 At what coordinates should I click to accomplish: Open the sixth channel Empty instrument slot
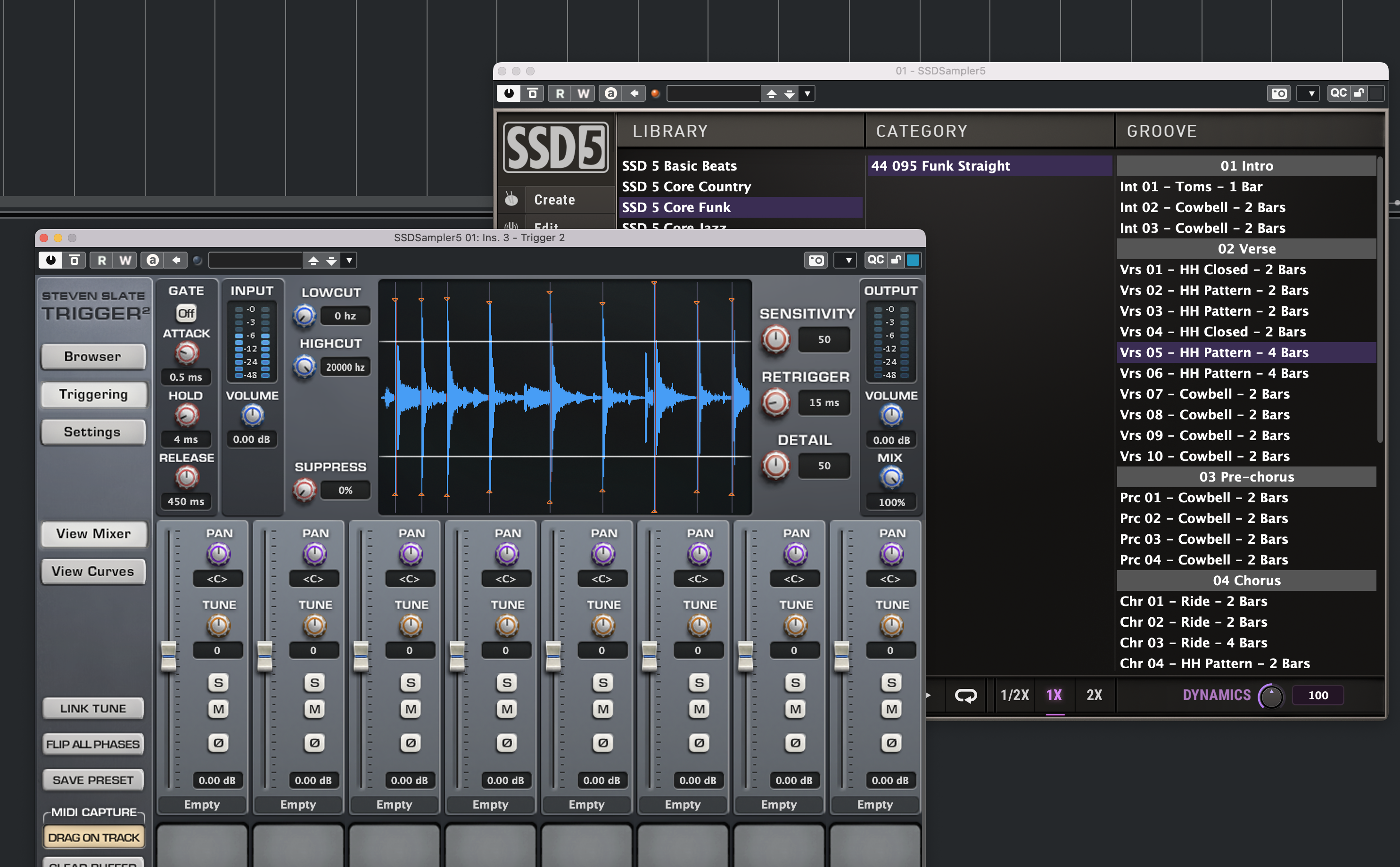point(683,804)
